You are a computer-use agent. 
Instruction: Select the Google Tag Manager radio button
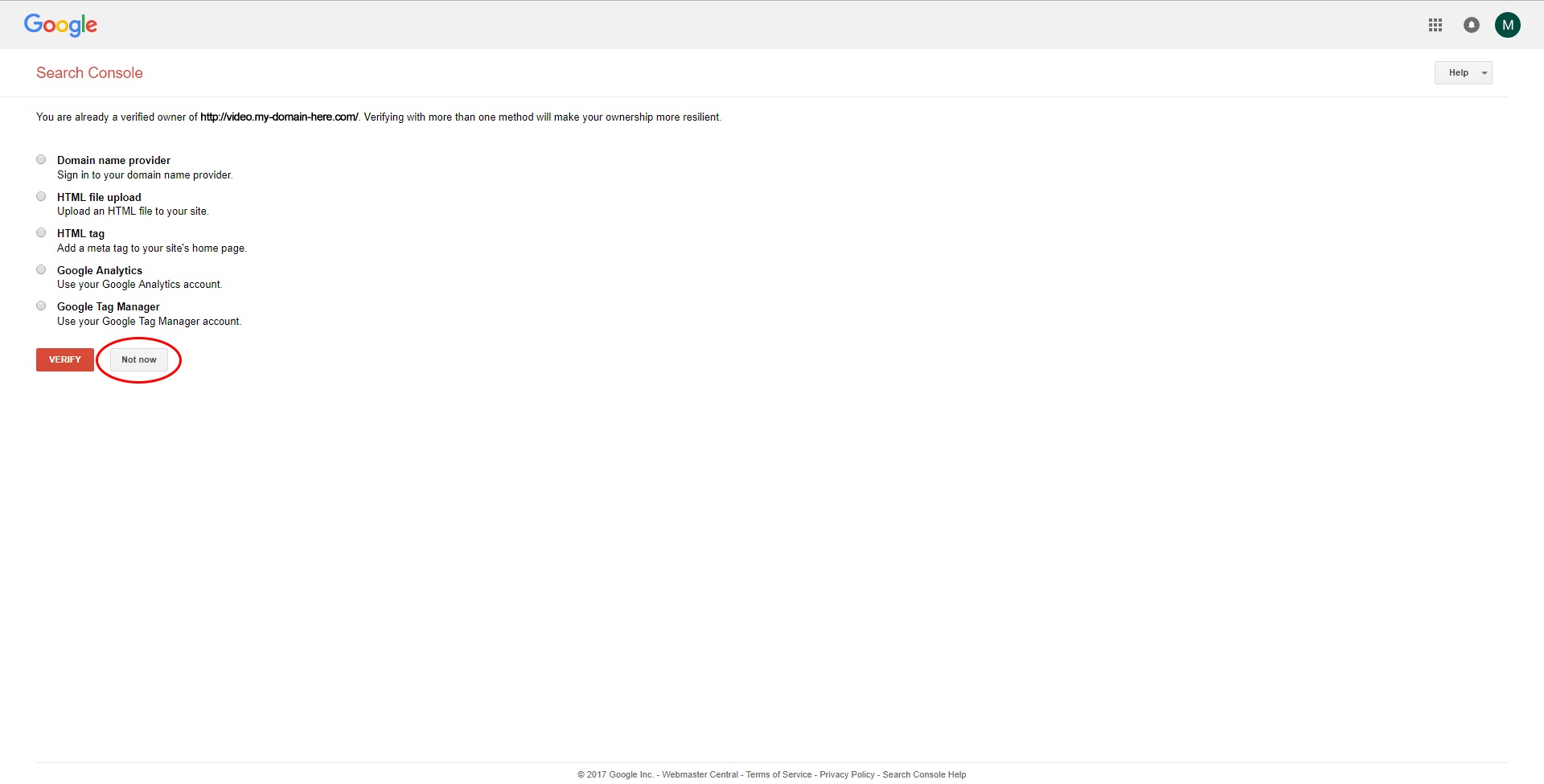click(41, 306)
